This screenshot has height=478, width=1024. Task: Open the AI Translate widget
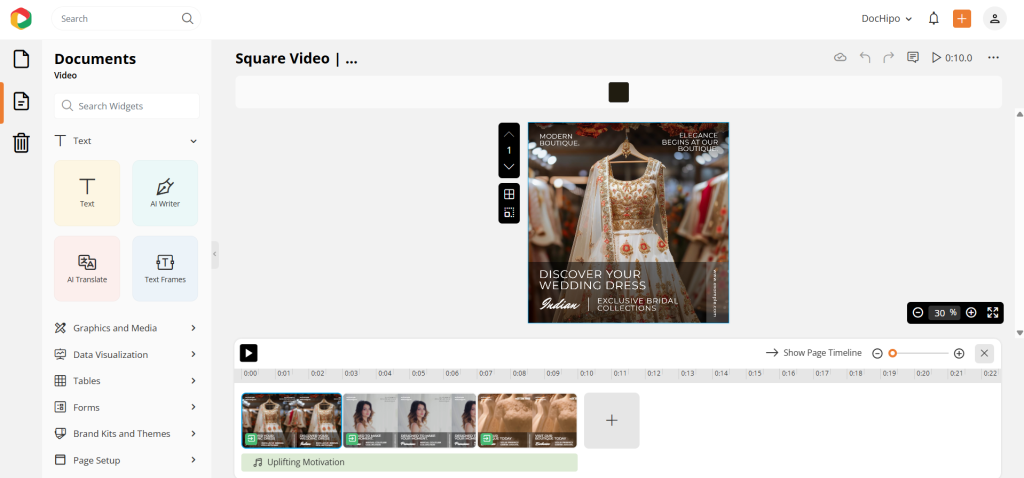point(87,268)
